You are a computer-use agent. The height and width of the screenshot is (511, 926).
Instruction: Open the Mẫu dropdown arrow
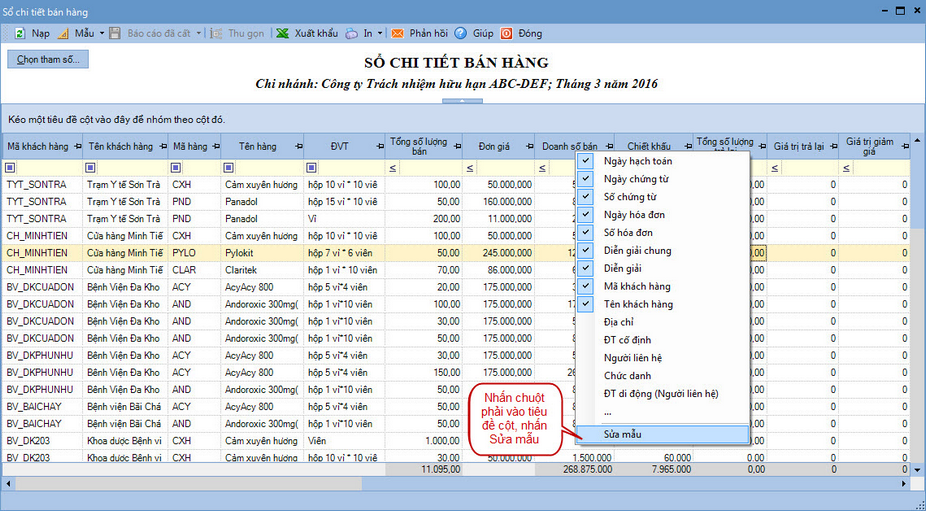click(x=102, y=34)
